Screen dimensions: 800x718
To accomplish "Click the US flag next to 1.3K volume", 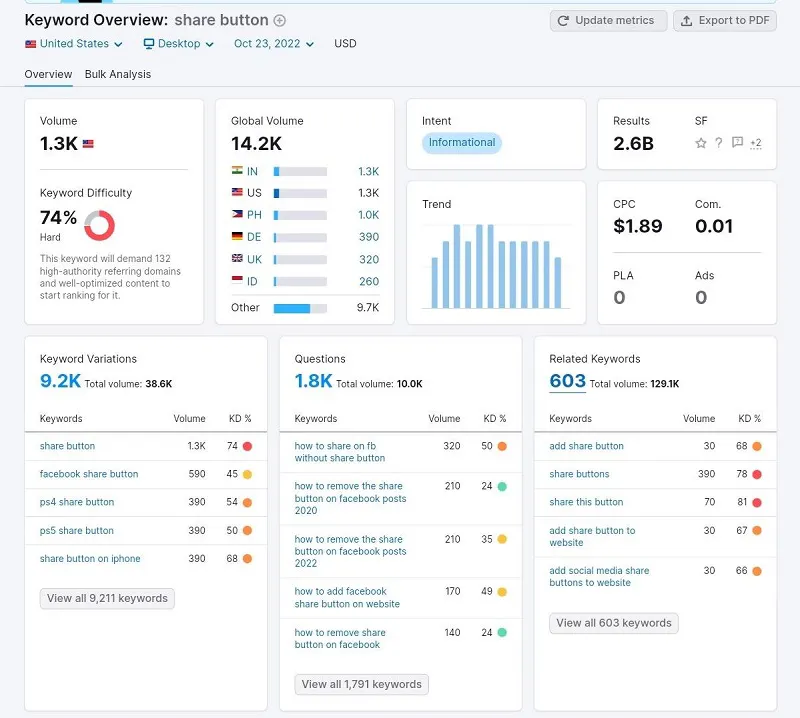I will click(88, 144).
